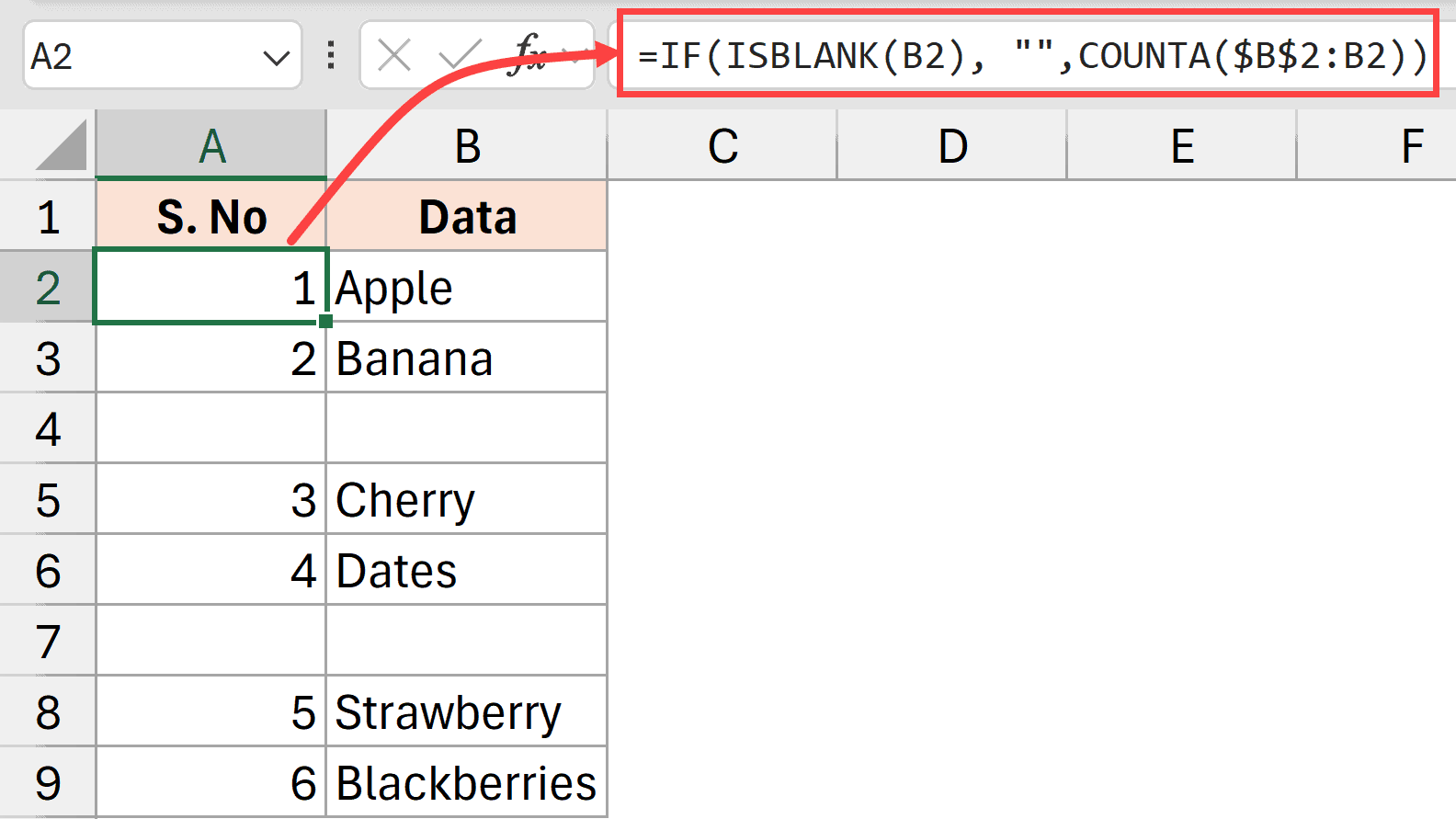Select row 7 by clicking its row number
Viewport: 1456px width, 819px height.
point(48,641)
